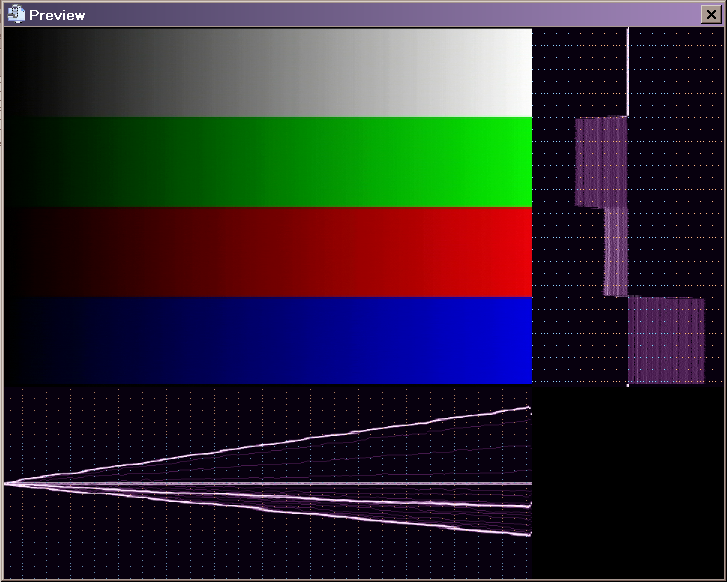Click the red gradient bar
Image resolution: width=727 pixels, height=582 pixels.
(268, 252)
